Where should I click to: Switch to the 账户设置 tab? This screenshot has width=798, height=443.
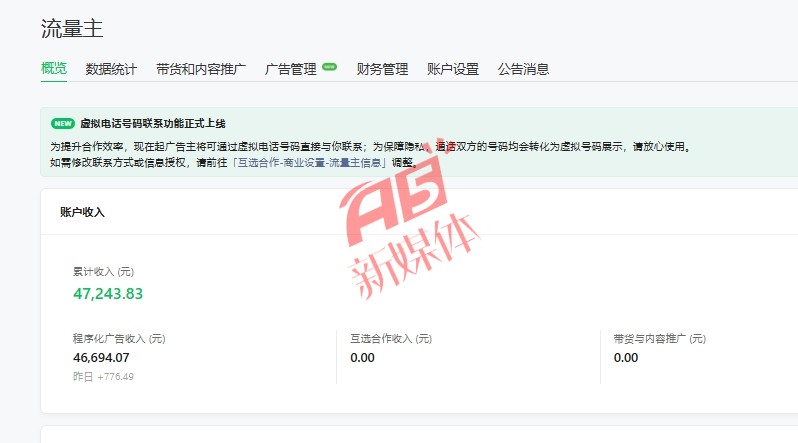[453, 69]
